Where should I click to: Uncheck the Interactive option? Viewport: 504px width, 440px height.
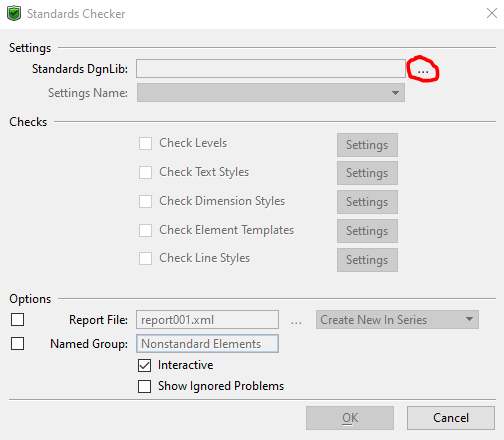click(144, 365)
